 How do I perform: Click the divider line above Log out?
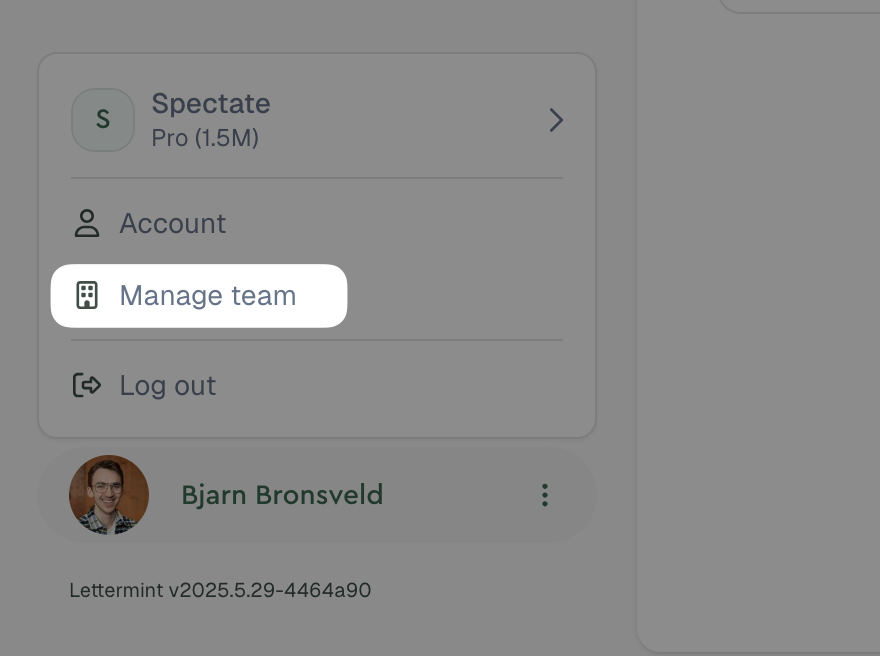click(x=316, y=340)
